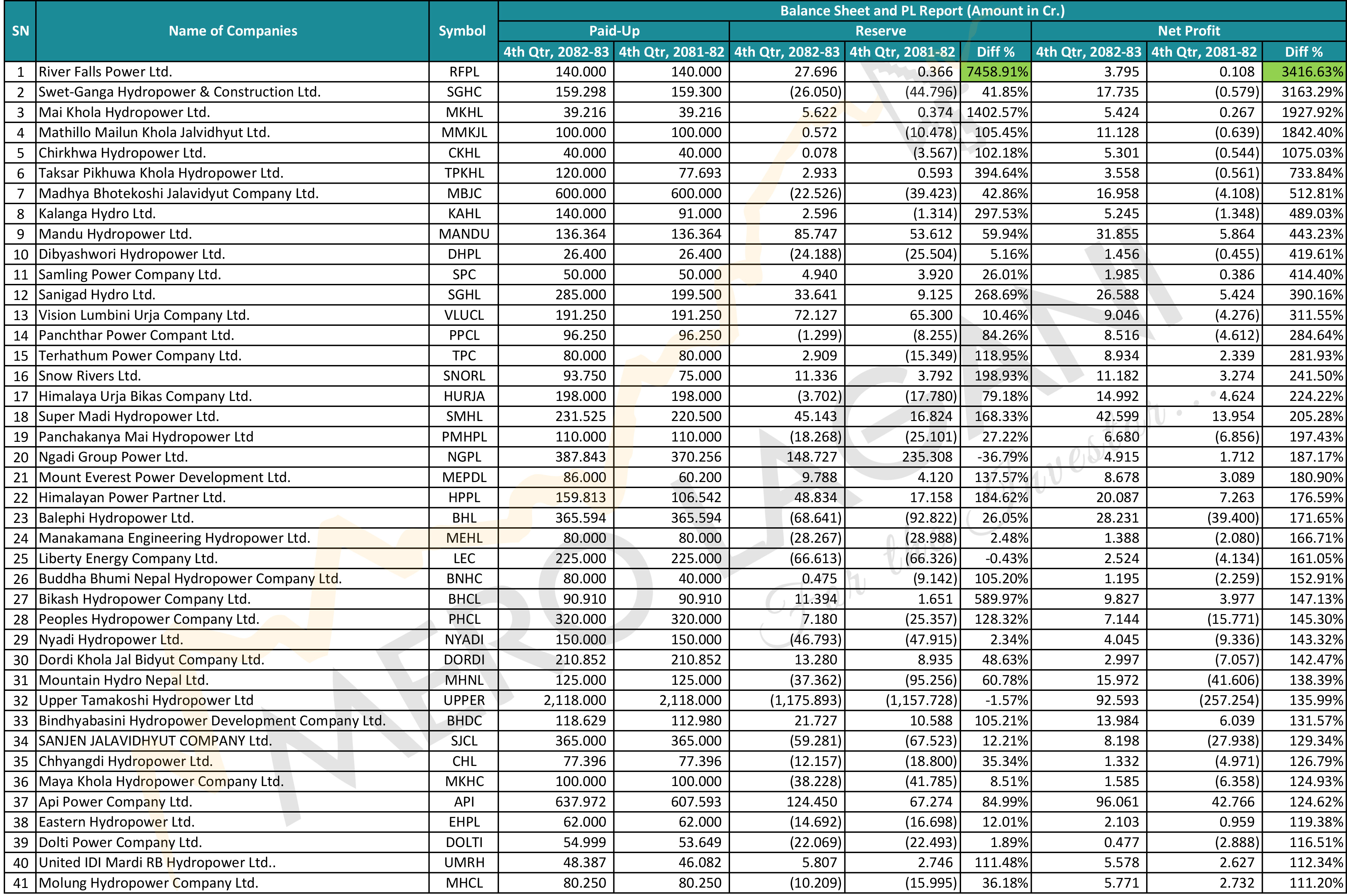1347x896 pixels.
Task: Click the symbol "HPPL"
Action: pos(464,498)
